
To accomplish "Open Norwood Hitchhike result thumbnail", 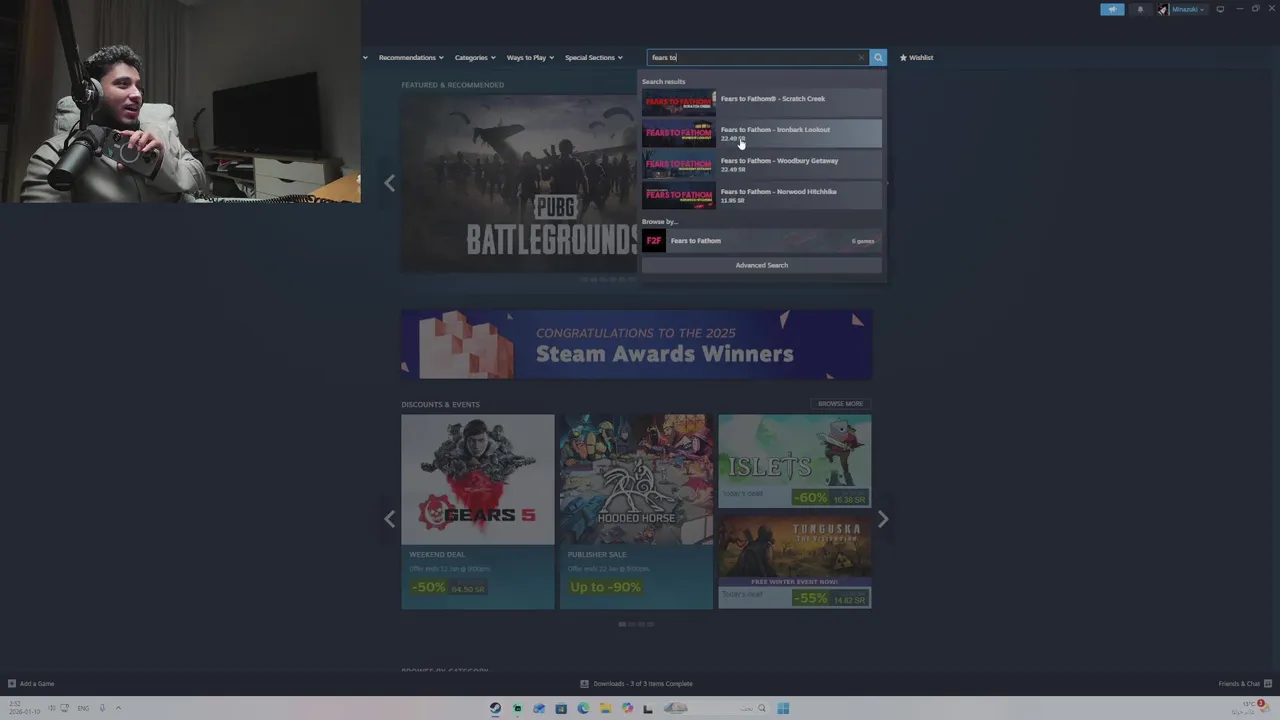I will pos(679,195).
